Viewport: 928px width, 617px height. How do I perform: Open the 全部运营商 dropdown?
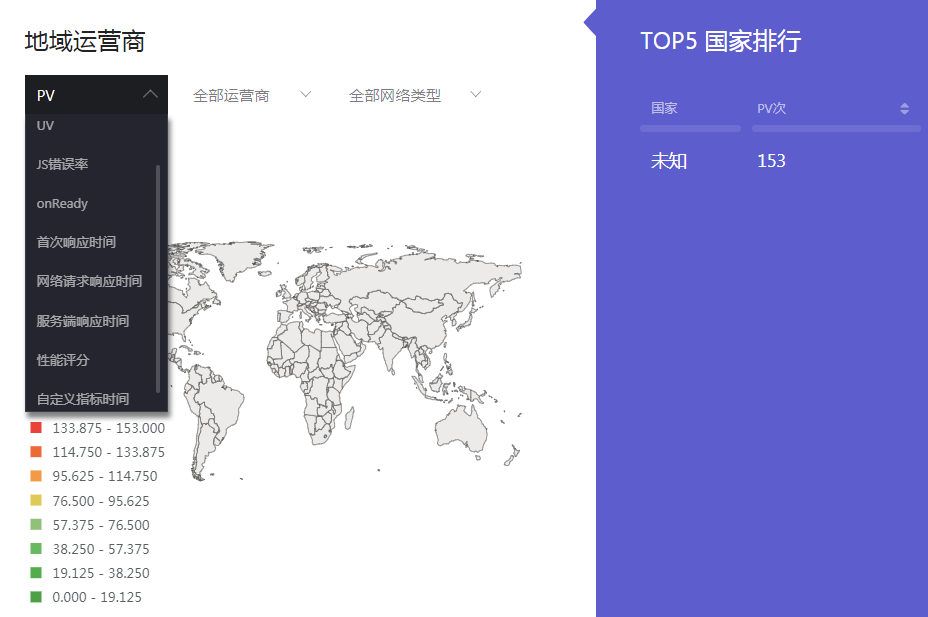coord(252,95)
